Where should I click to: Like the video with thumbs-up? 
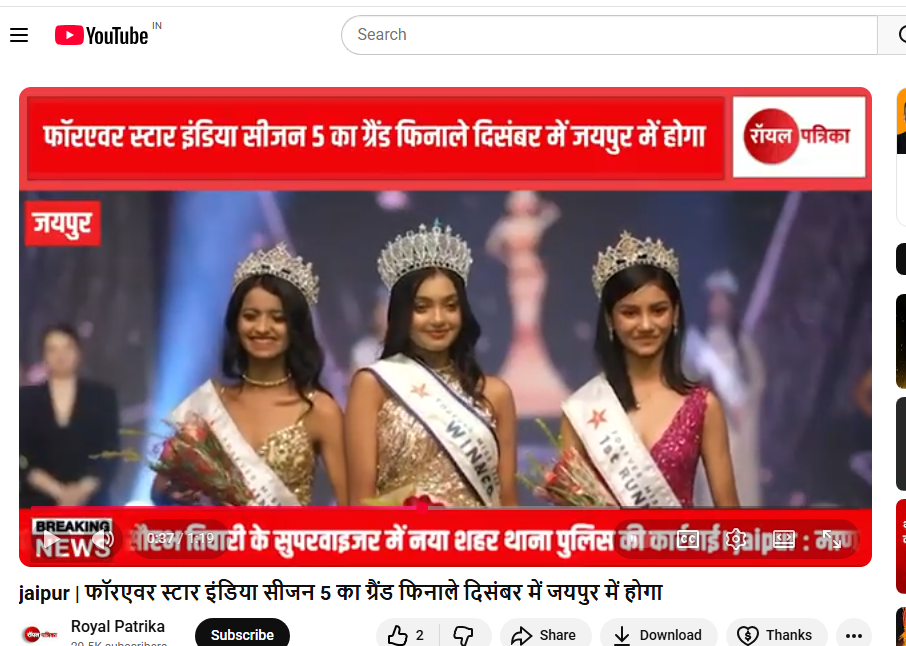pos(408,635)
